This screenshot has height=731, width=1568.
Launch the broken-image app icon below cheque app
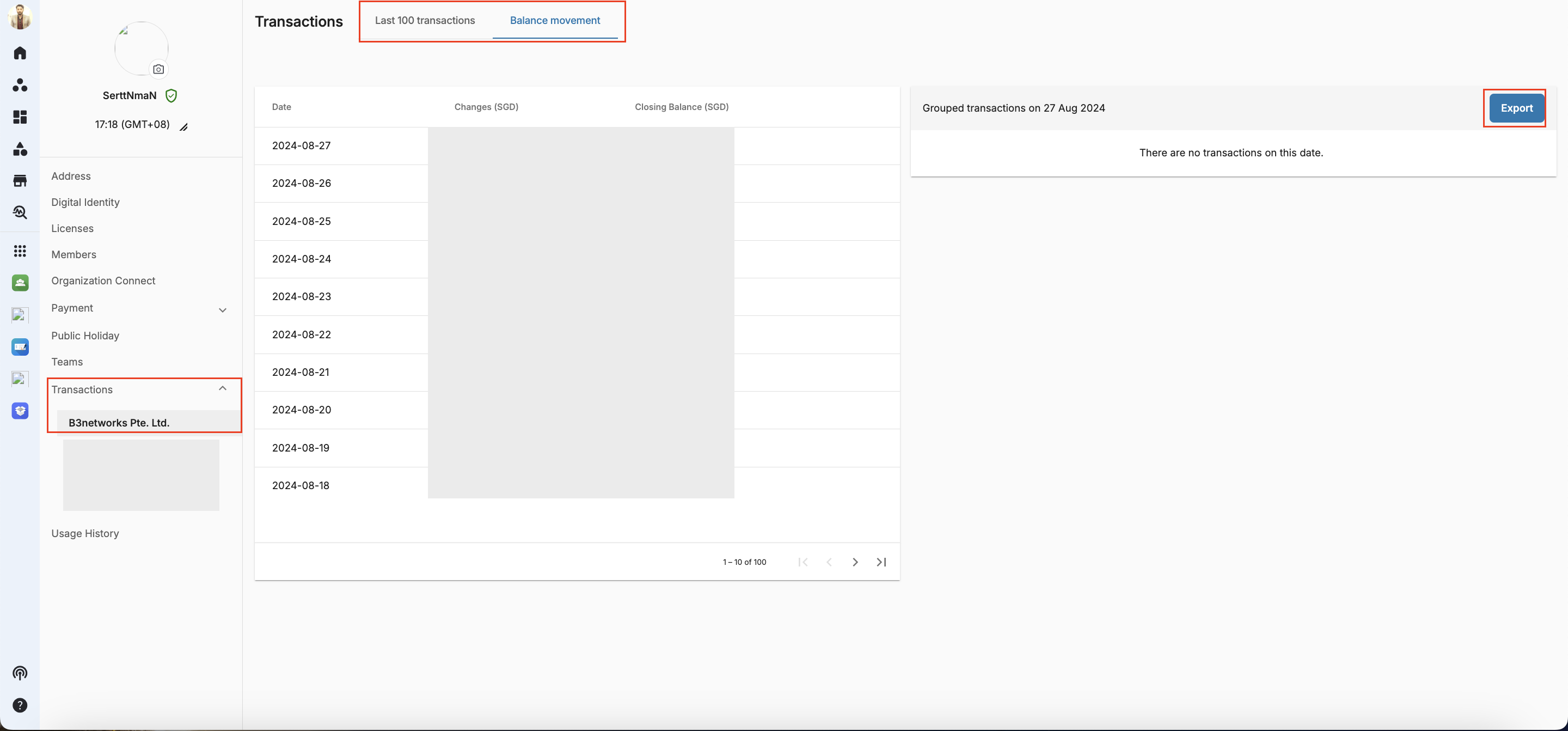[x=20, y=379]
